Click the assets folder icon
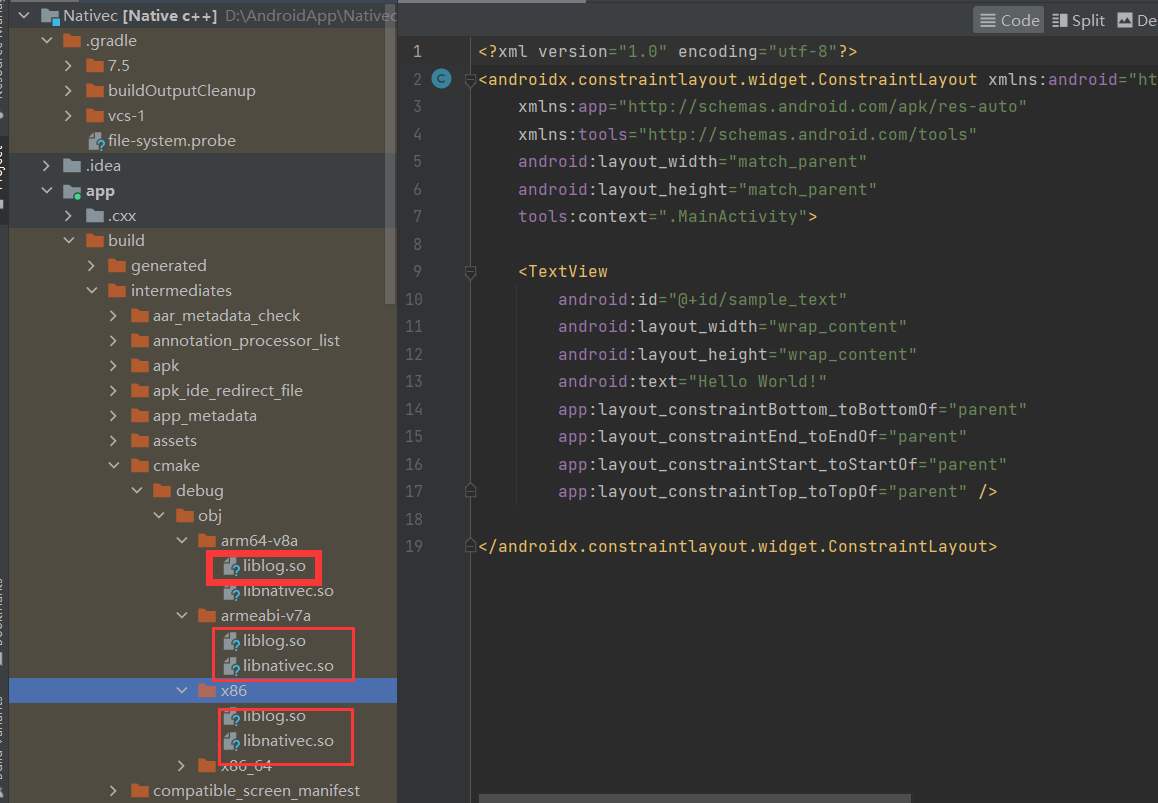 [140, 441]
